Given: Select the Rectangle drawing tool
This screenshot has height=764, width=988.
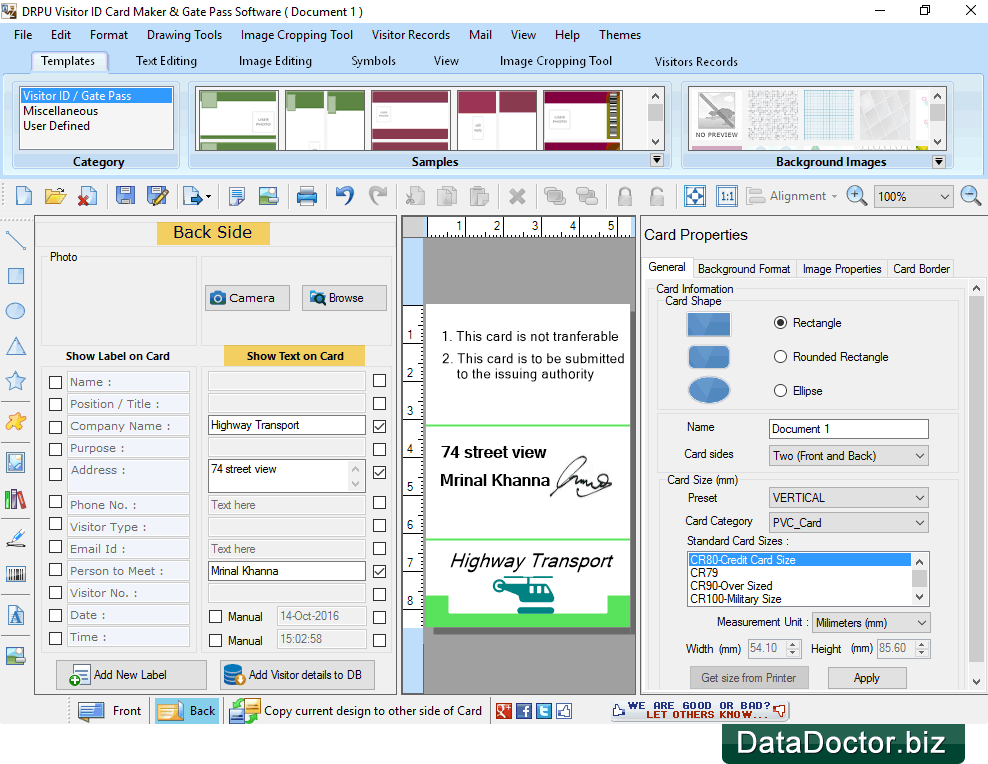Looking at the screenshot, I should tap(15, 276).
